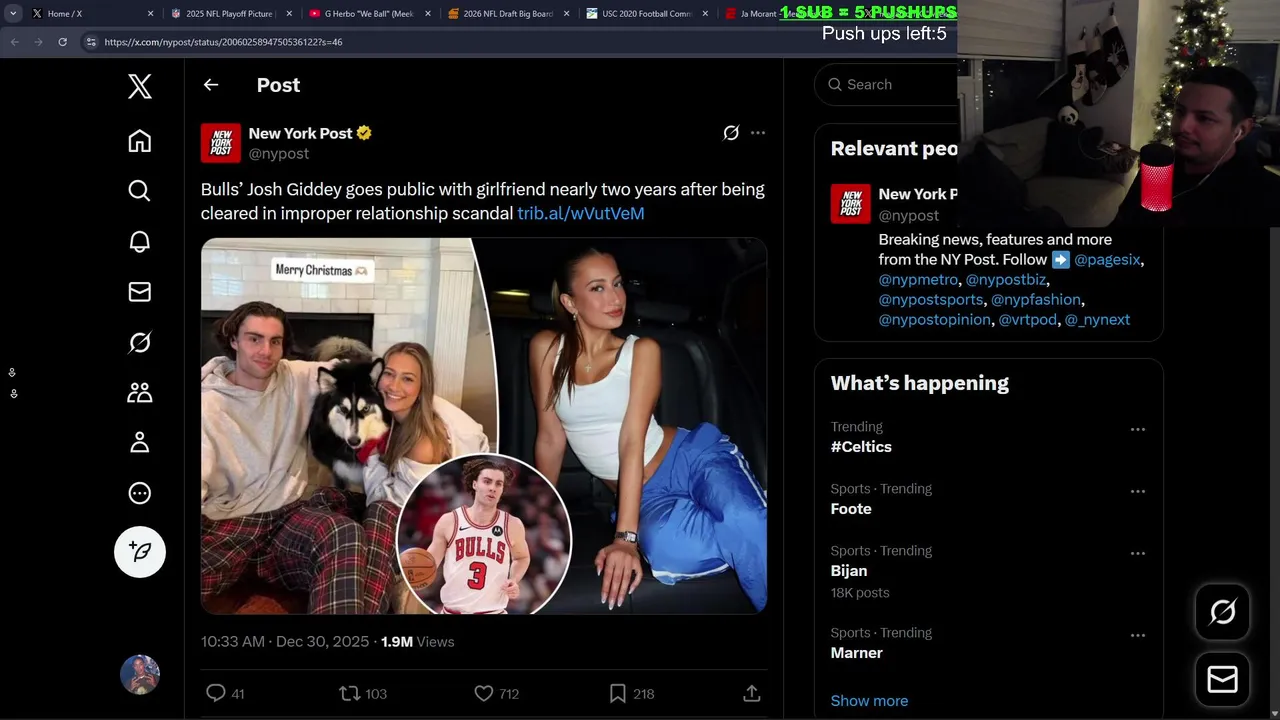This screenshot has height=720, width=1280.
Task: Click the 1.9M Views count
Action: click(417, 642)
